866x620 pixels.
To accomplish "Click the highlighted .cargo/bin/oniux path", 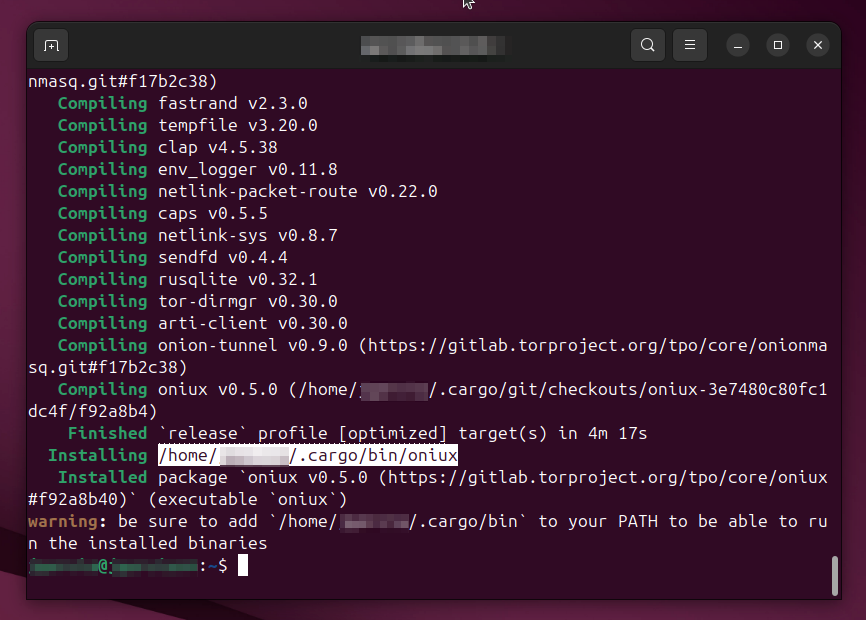I will tap(308, 455).
